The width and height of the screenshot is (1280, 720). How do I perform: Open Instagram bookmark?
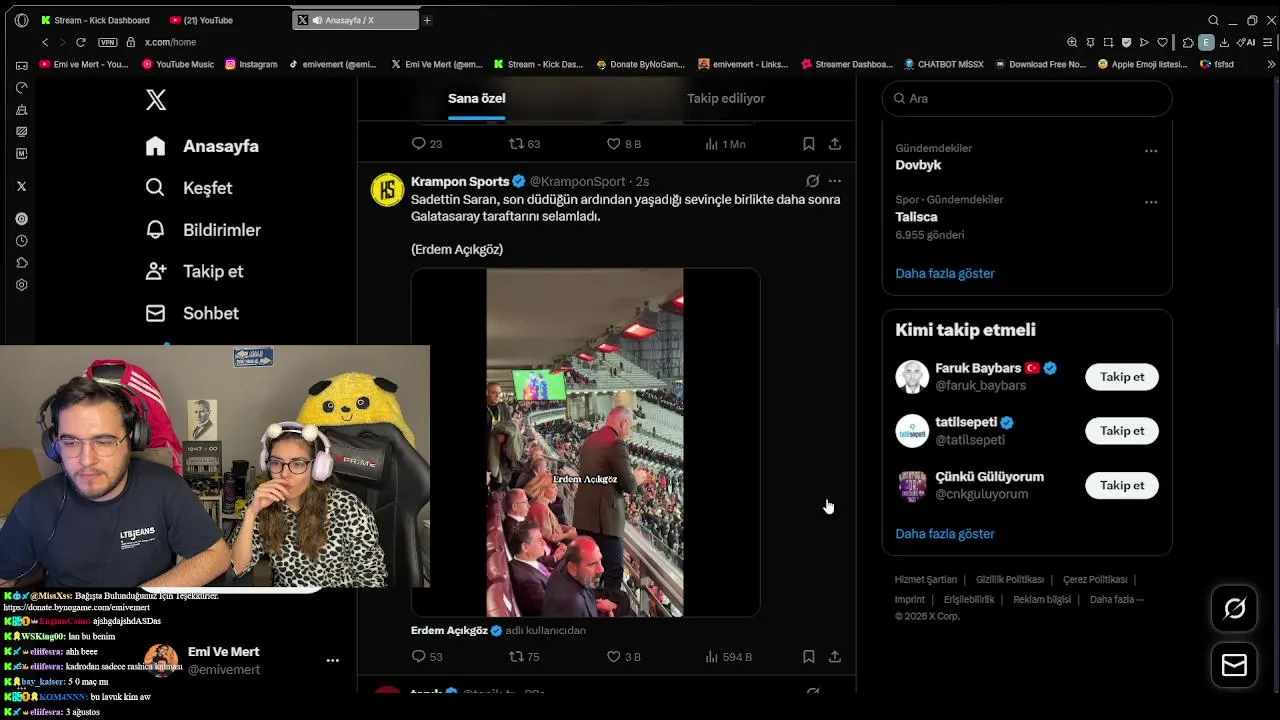click(x=251, y=64)
